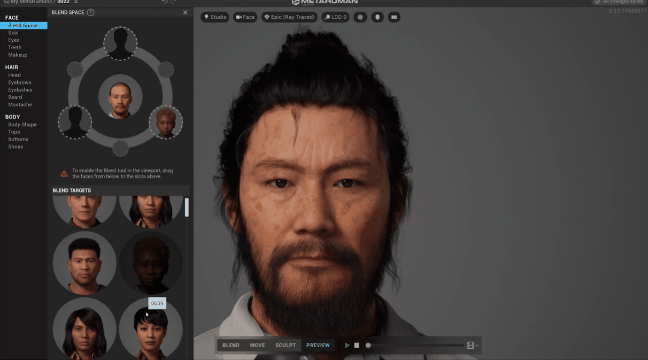Click the head-shaped icon in the viewport toolbar

click(377, 17)
